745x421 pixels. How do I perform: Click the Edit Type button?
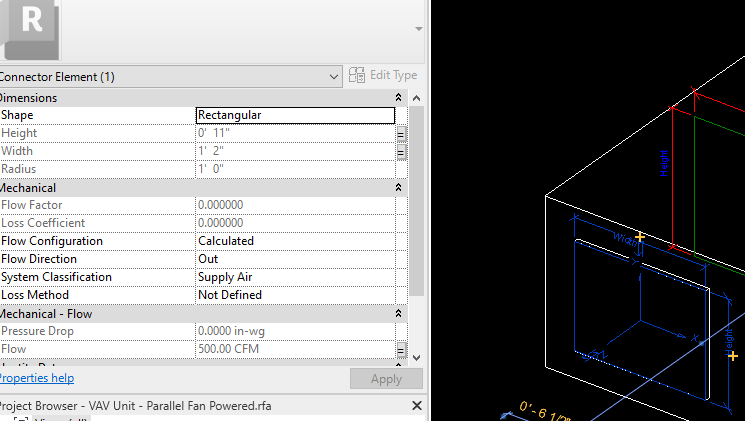[383, 75]
